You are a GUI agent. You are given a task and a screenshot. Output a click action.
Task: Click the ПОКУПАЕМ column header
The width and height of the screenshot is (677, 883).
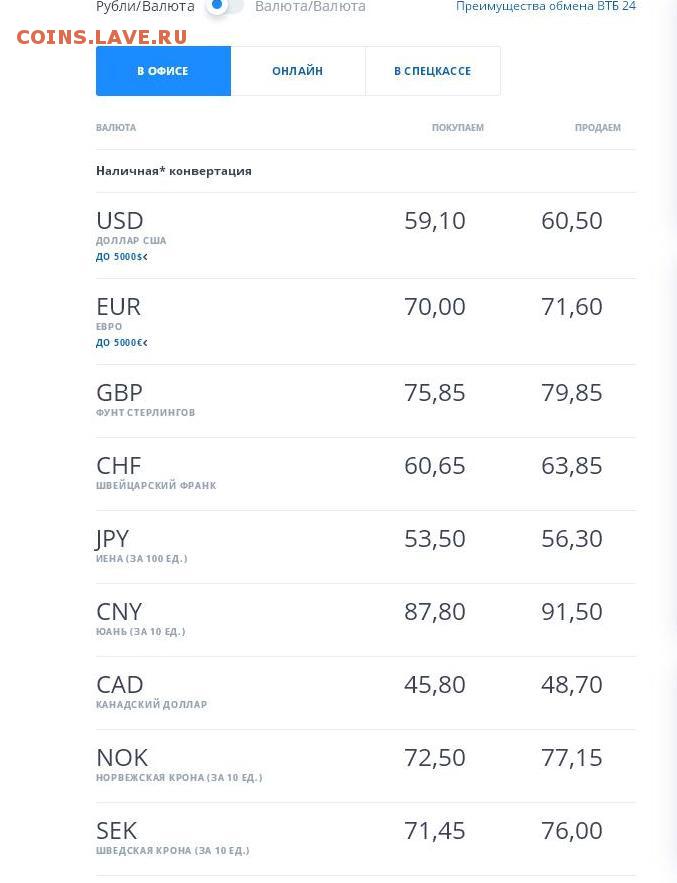click(458, 128)
